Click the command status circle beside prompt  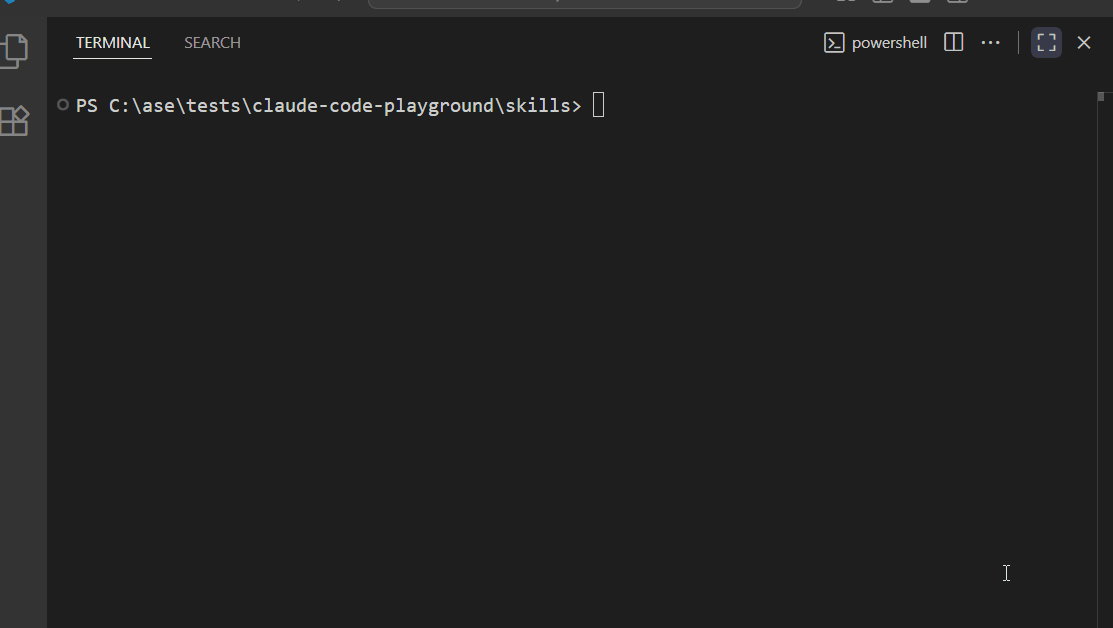pyautogui.click(x=62, y=105)
